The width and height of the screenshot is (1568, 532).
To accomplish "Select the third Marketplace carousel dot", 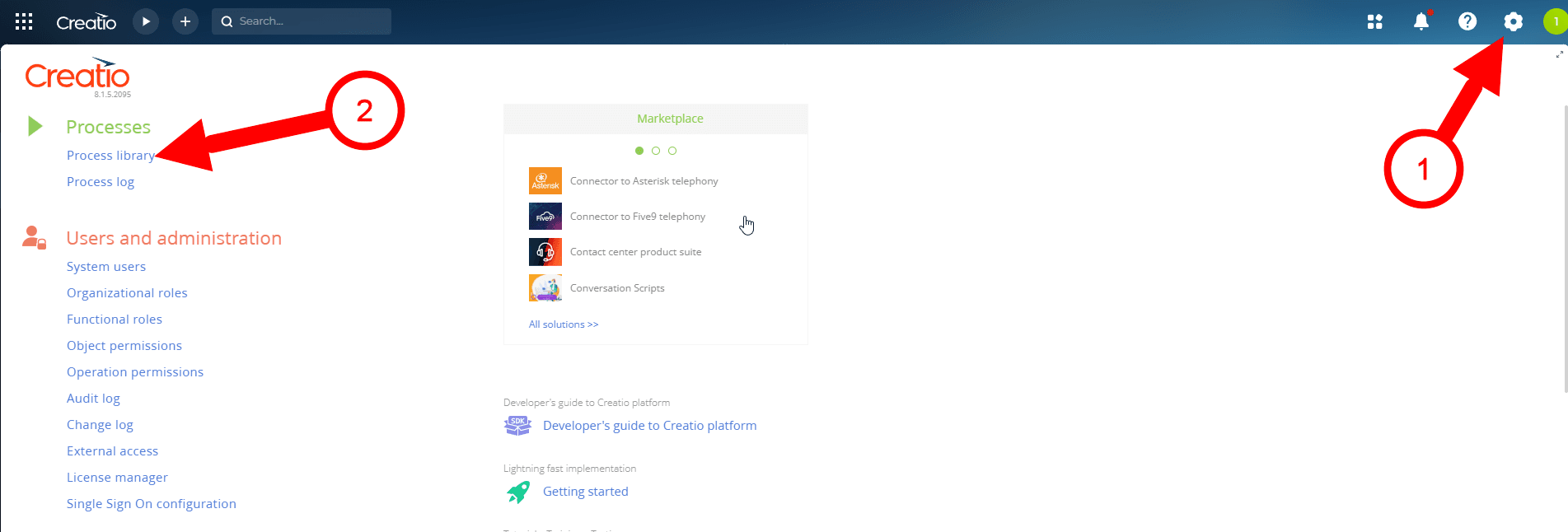I will pos(672,151).
